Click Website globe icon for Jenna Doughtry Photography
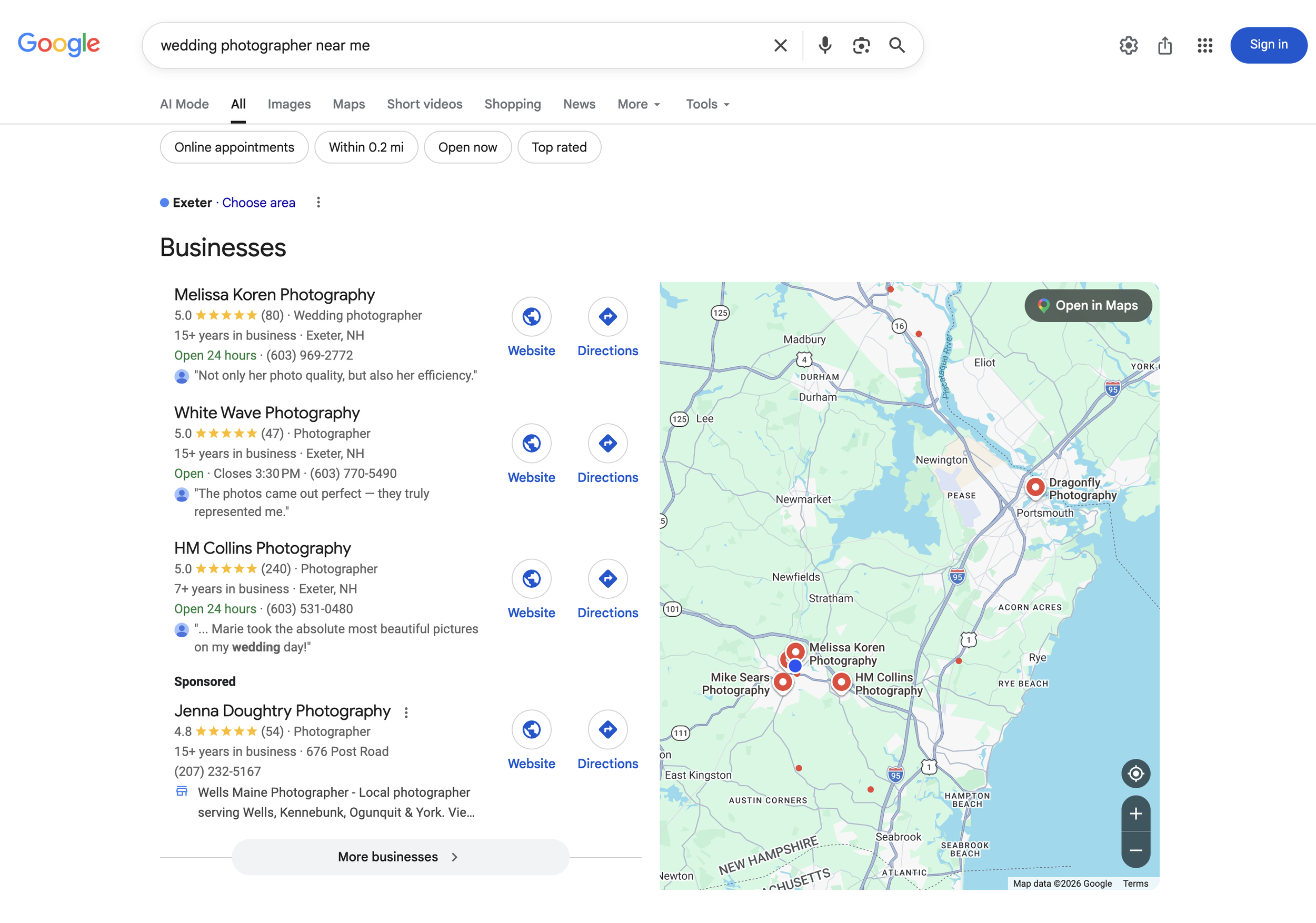Screen dimensions: 1316x923 [x=531, y=729]
